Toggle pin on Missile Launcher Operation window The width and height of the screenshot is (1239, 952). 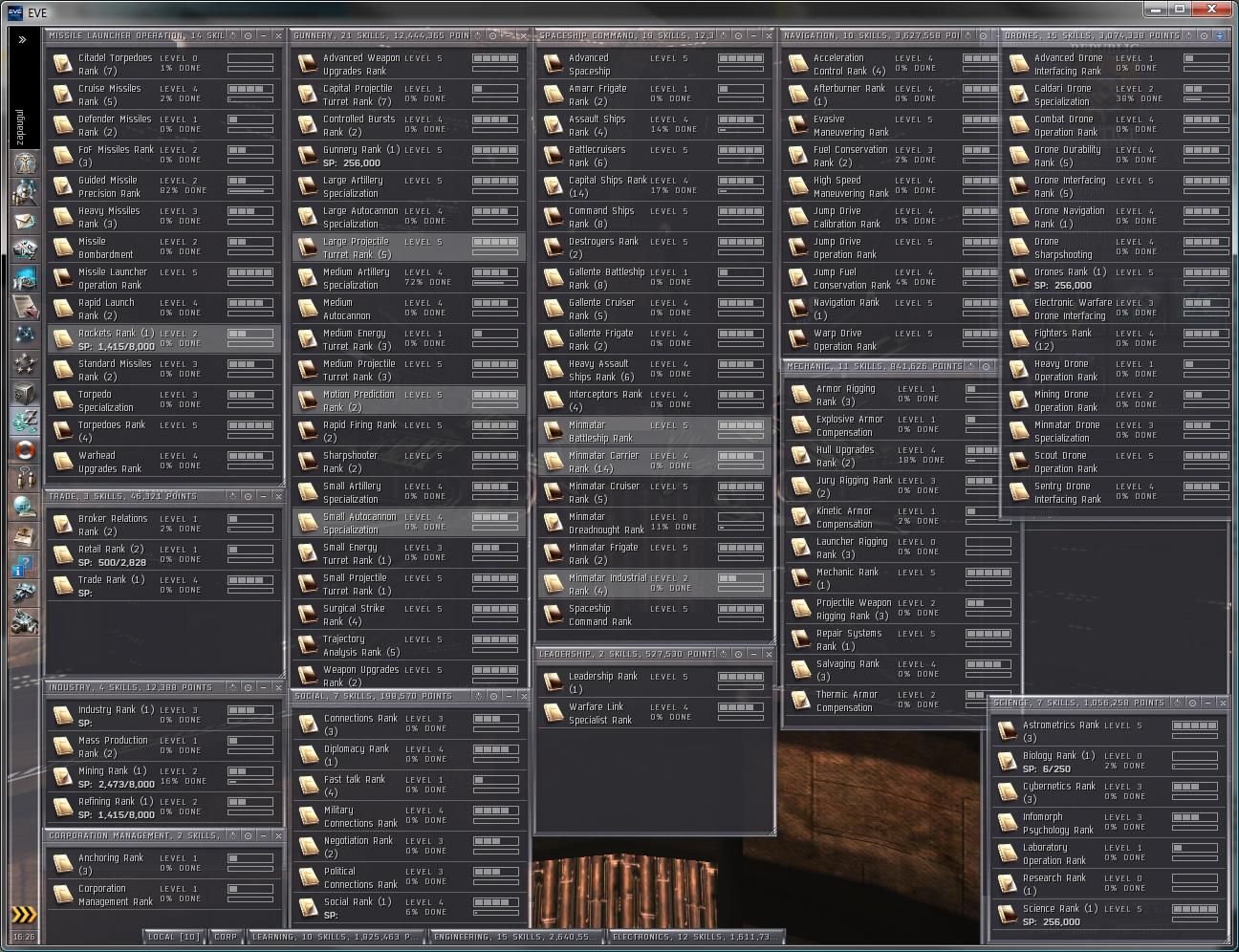[248, 35]
